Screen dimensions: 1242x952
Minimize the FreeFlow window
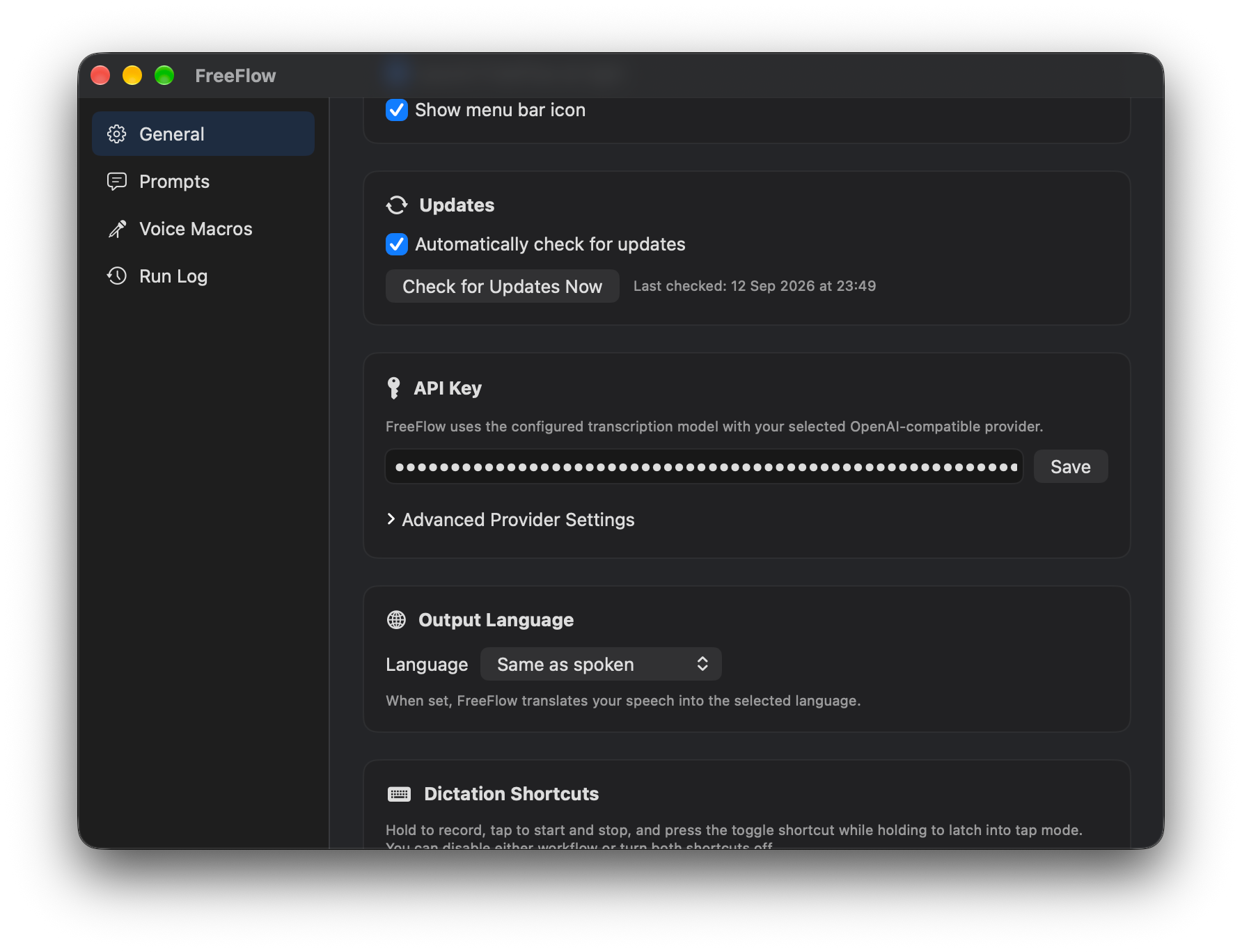[x=132, y=75]
